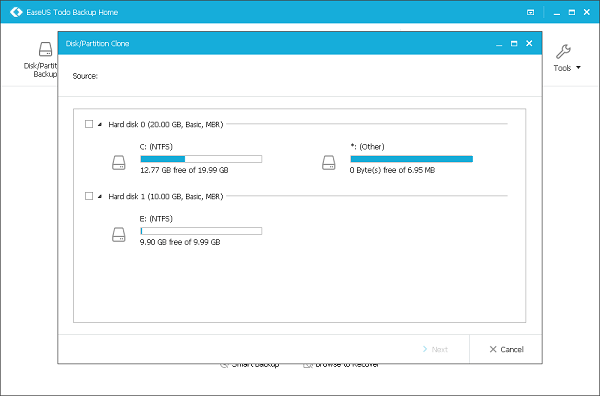Minimize the EaseUS Todo Backup main window
Image resolution: width=600 pixels, height=396 pixels.
coord(557,13)
